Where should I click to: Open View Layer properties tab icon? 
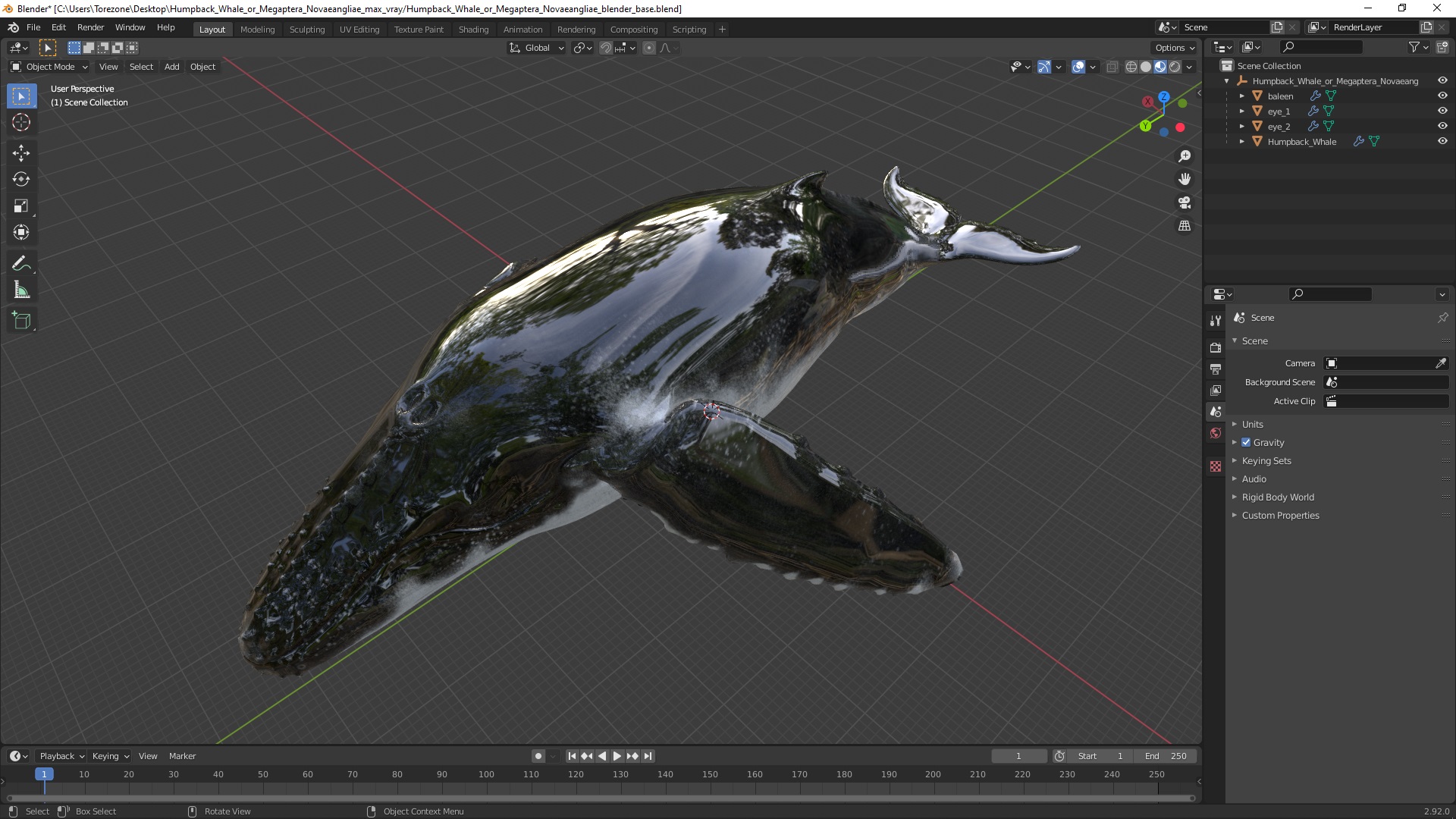(x=1216, y=390)
